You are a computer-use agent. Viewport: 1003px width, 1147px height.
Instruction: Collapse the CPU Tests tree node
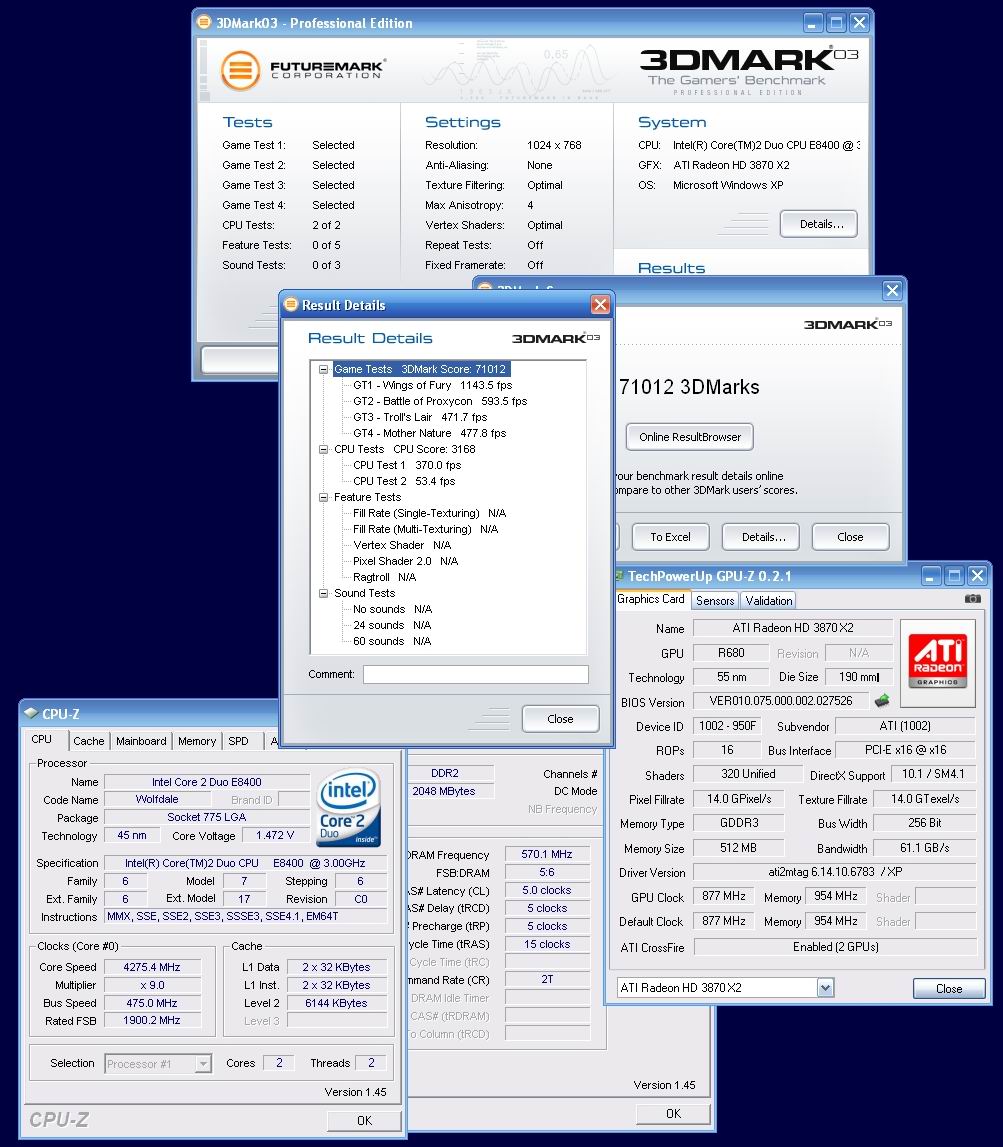323,449
